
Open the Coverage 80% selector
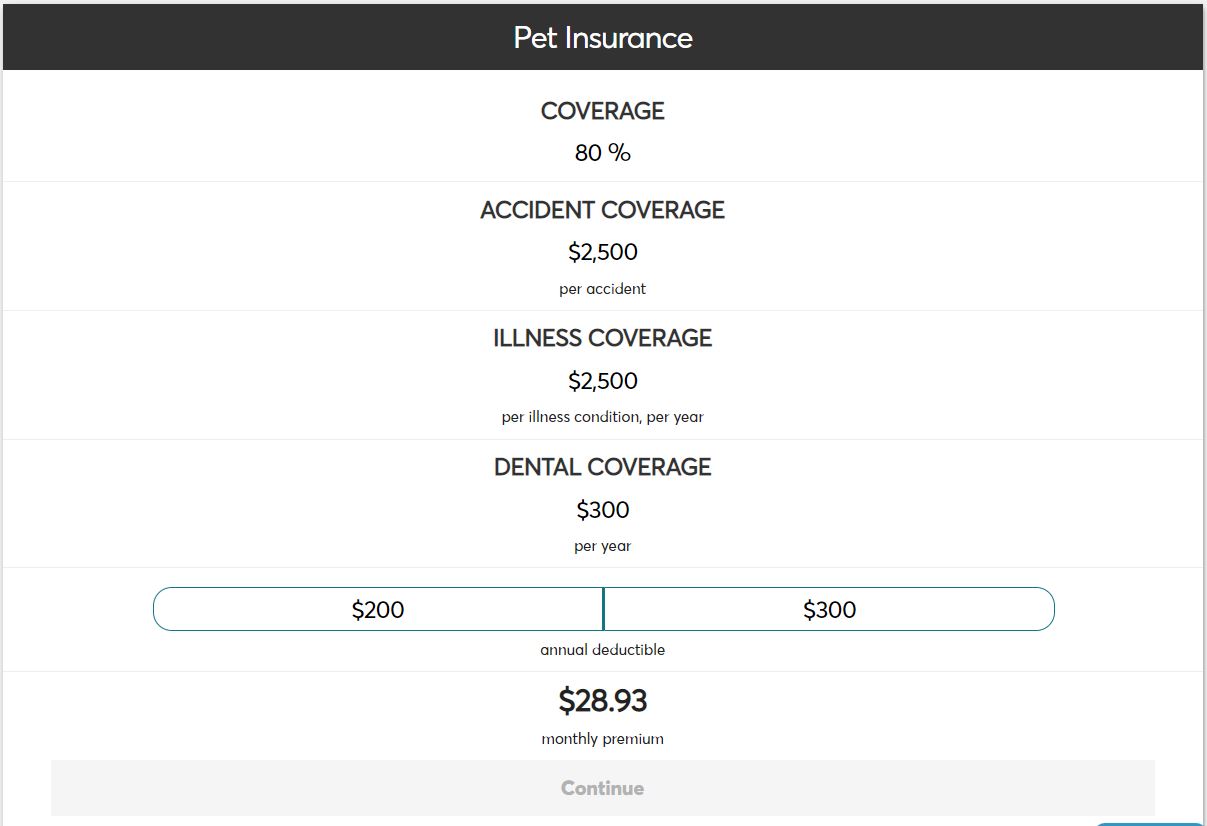coord(602,153)
